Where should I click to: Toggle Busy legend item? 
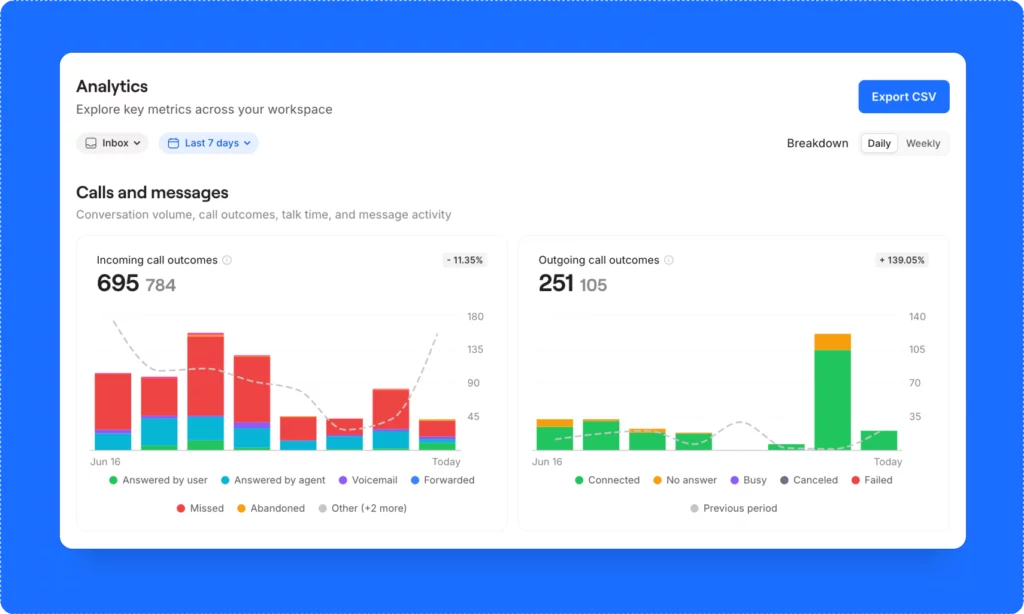pyautogui.click(x=748, y=480)
